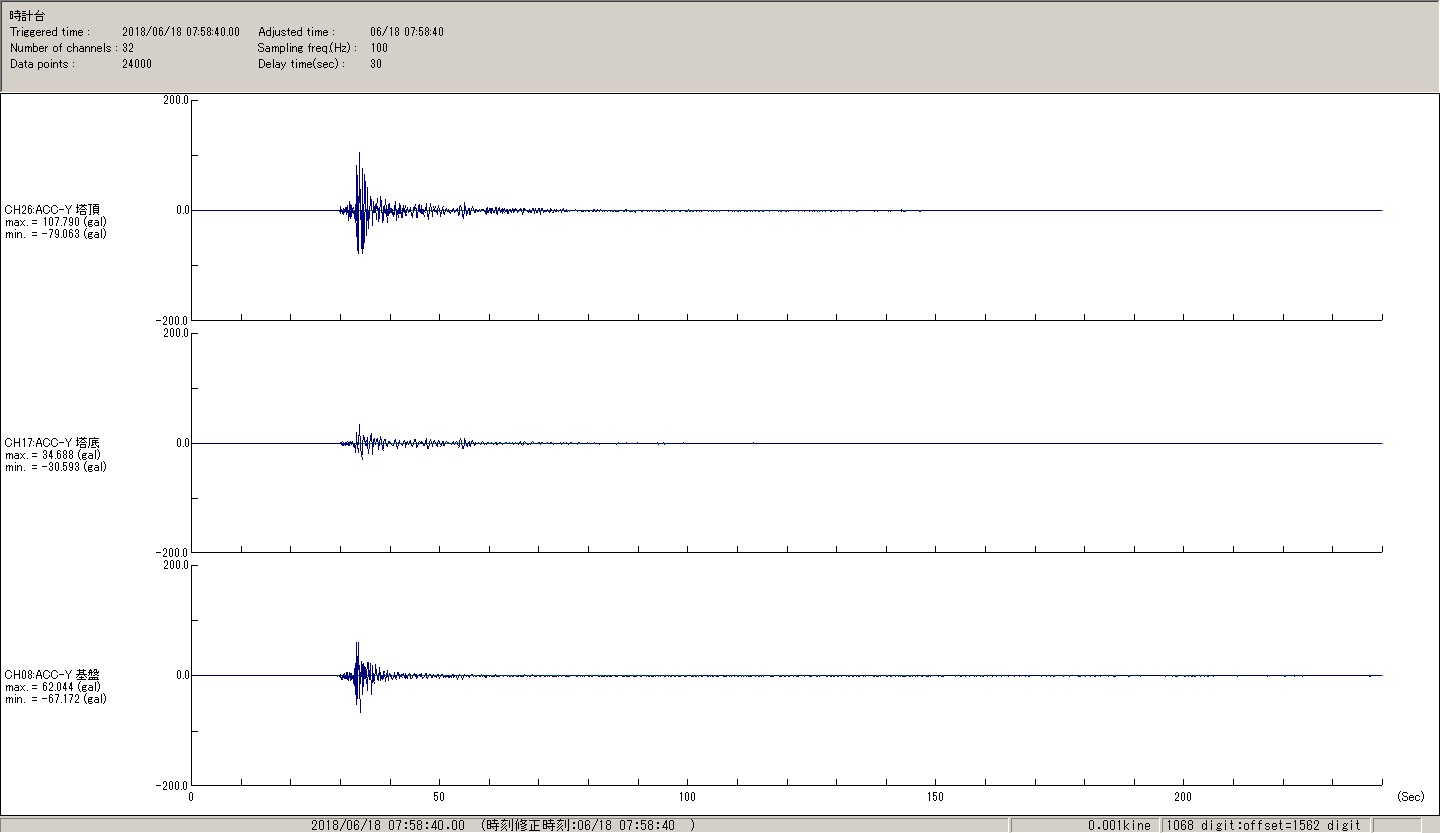The image size is (1440, 833).
Task: Click the 150 label on the time axis
Action: coord(935,797)
